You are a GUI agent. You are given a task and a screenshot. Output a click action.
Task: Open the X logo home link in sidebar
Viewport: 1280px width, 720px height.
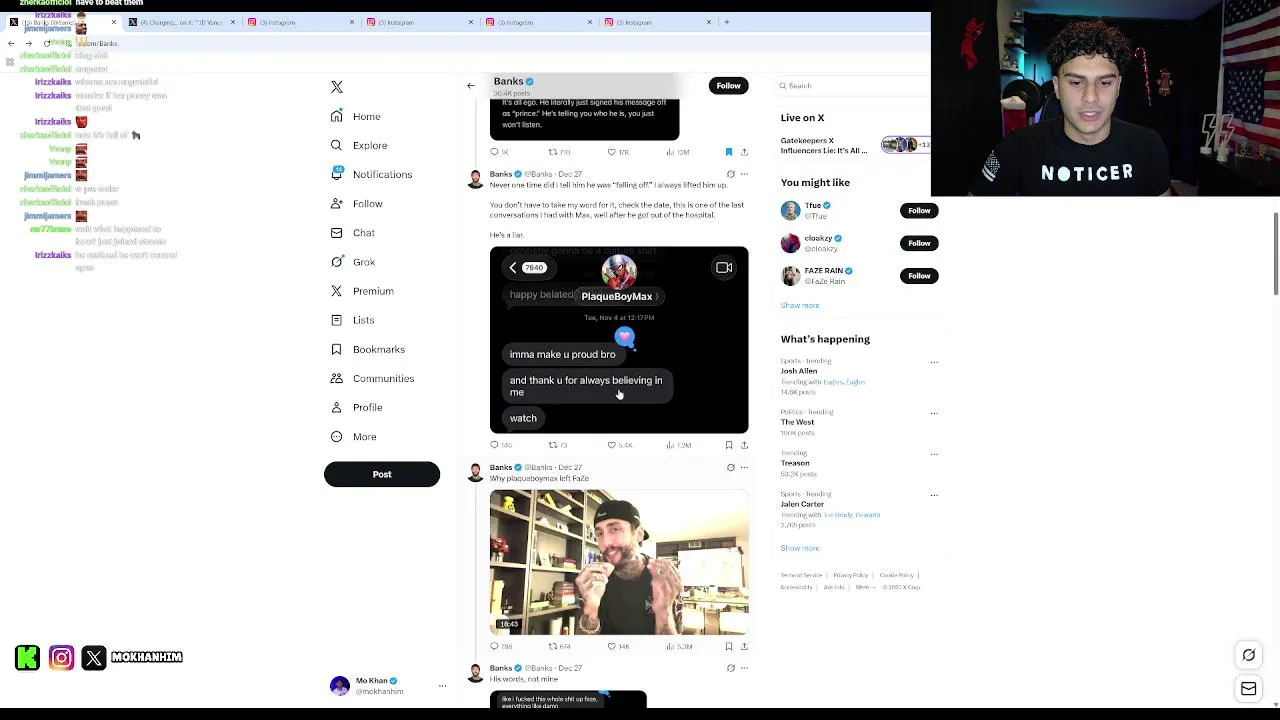337,87
